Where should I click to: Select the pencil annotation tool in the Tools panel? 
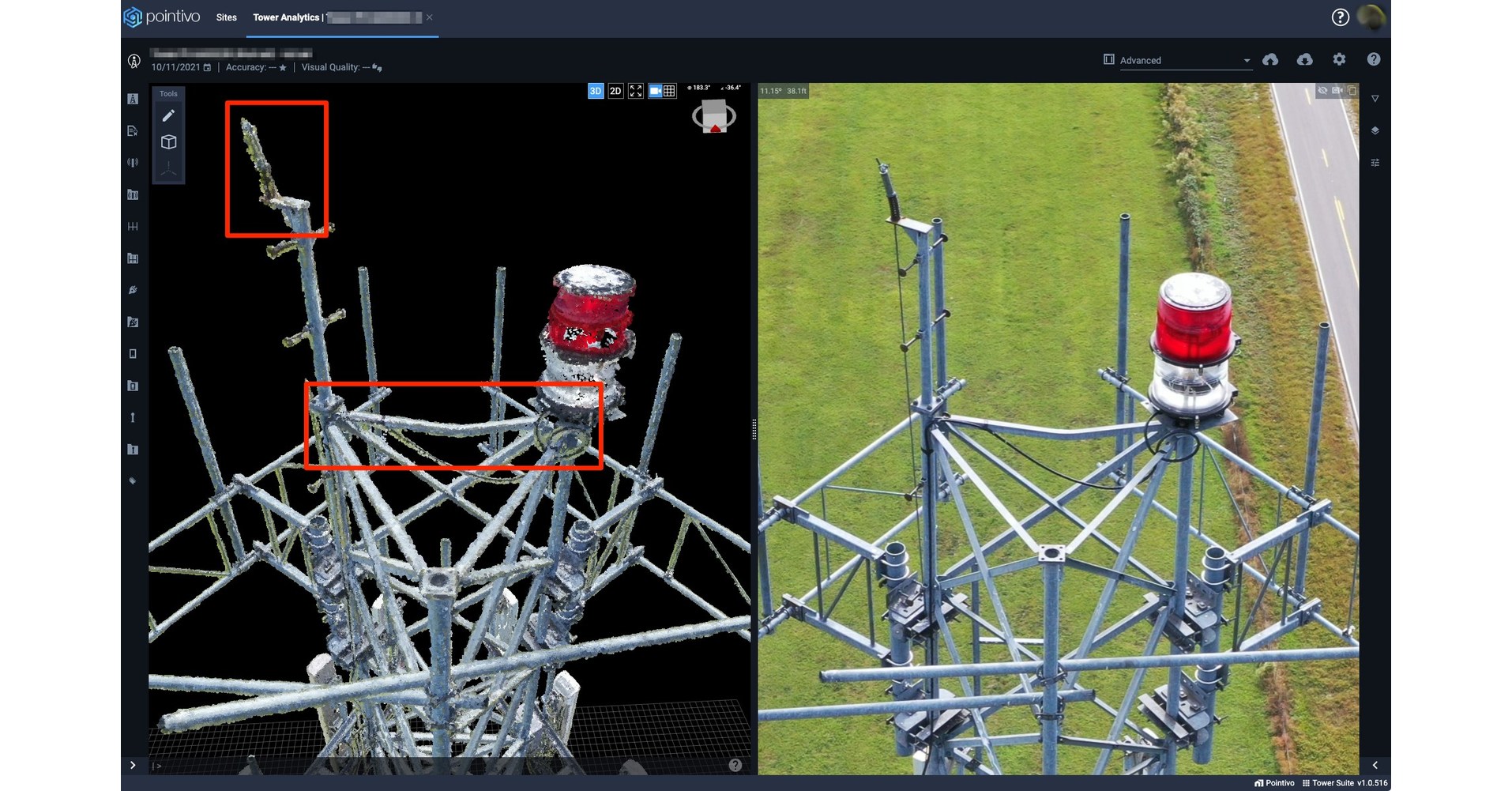tap(168, 115)
